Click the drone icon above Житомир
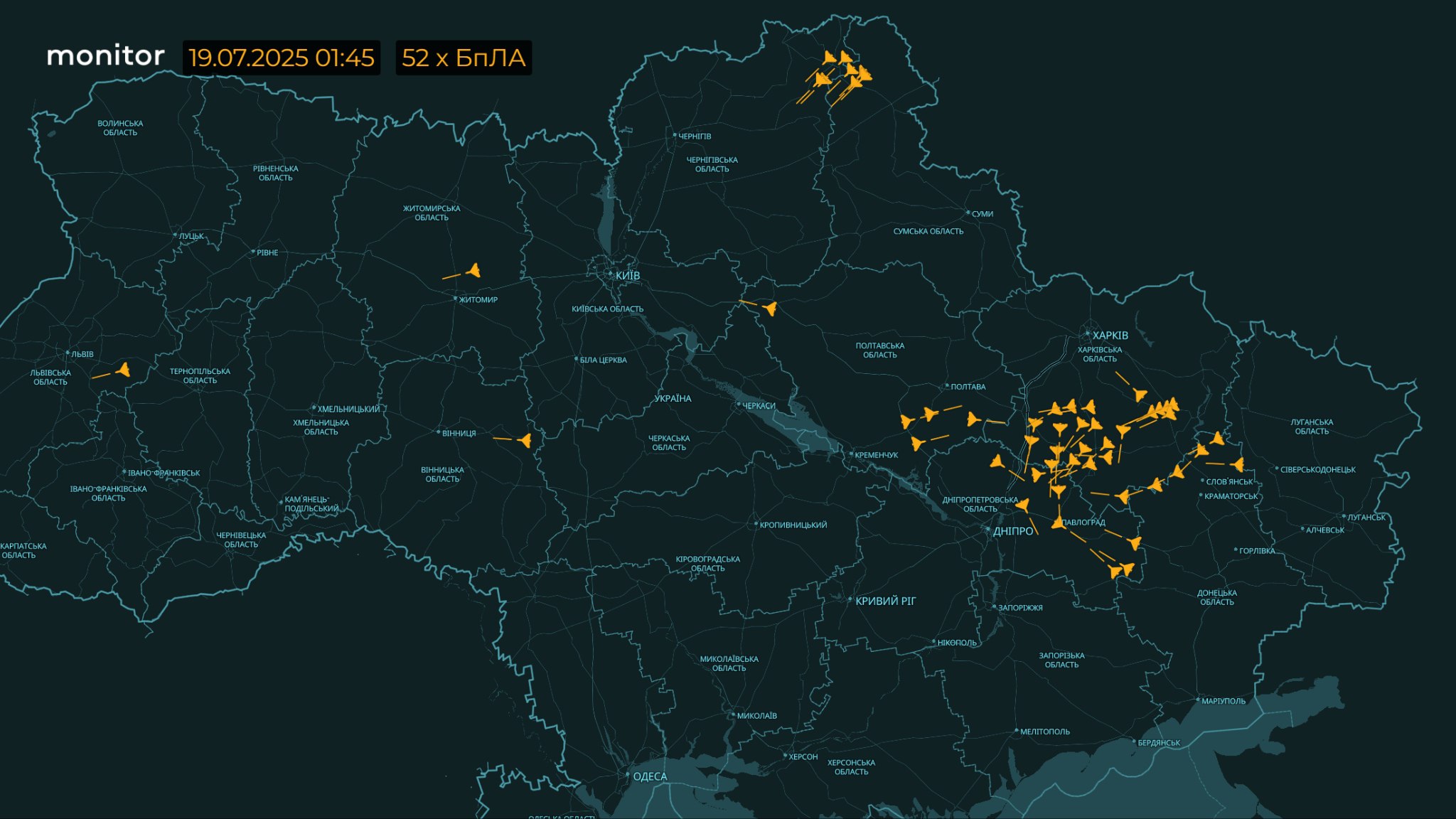The width and height of the screenshot is (1456, 819). tap(473, 270)
